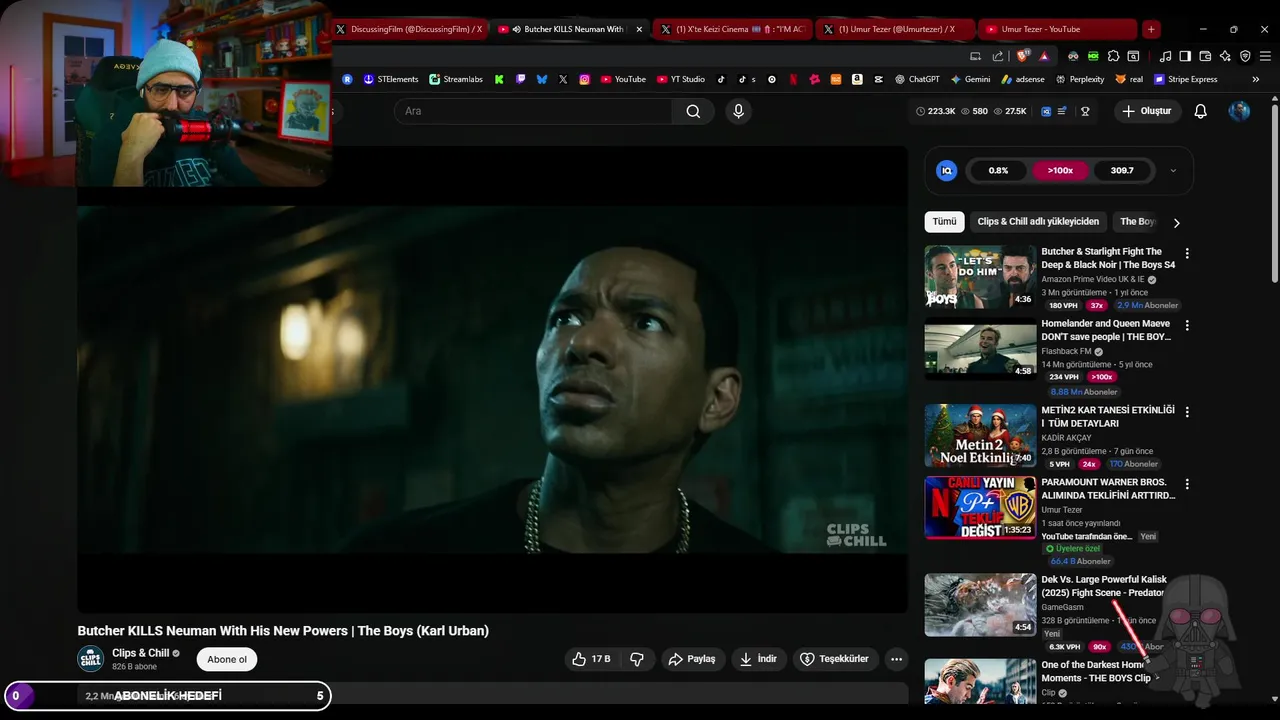Open Dek Vs. Large Powerful Kalisk thumbnail
Image resolution: width=1280 pixels, height=720 pixels.
click(980, 605)
